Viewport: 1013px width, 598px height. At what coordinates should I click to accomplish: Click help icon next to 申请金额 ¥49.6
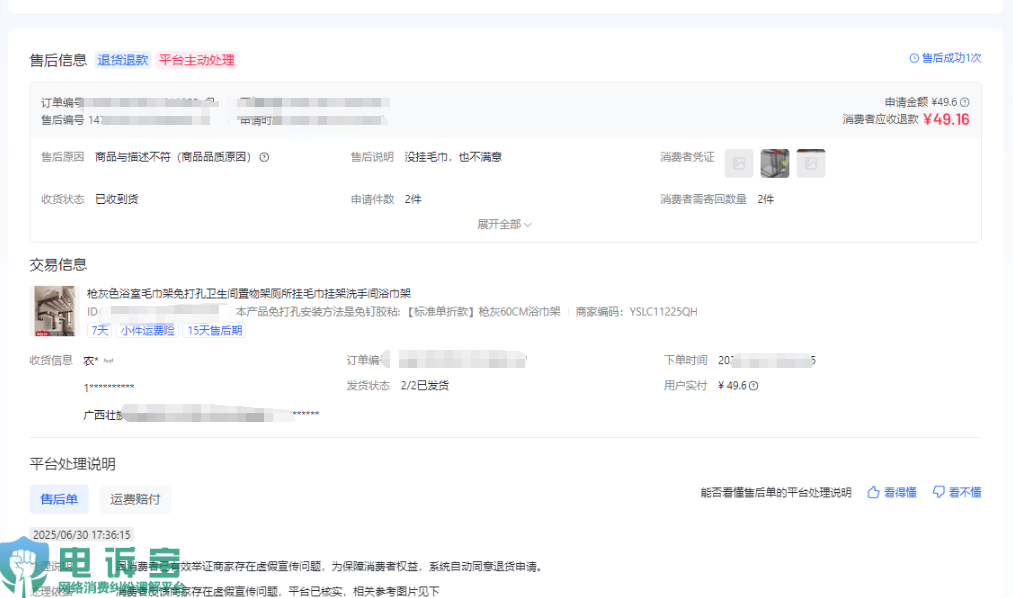(965, 102)
